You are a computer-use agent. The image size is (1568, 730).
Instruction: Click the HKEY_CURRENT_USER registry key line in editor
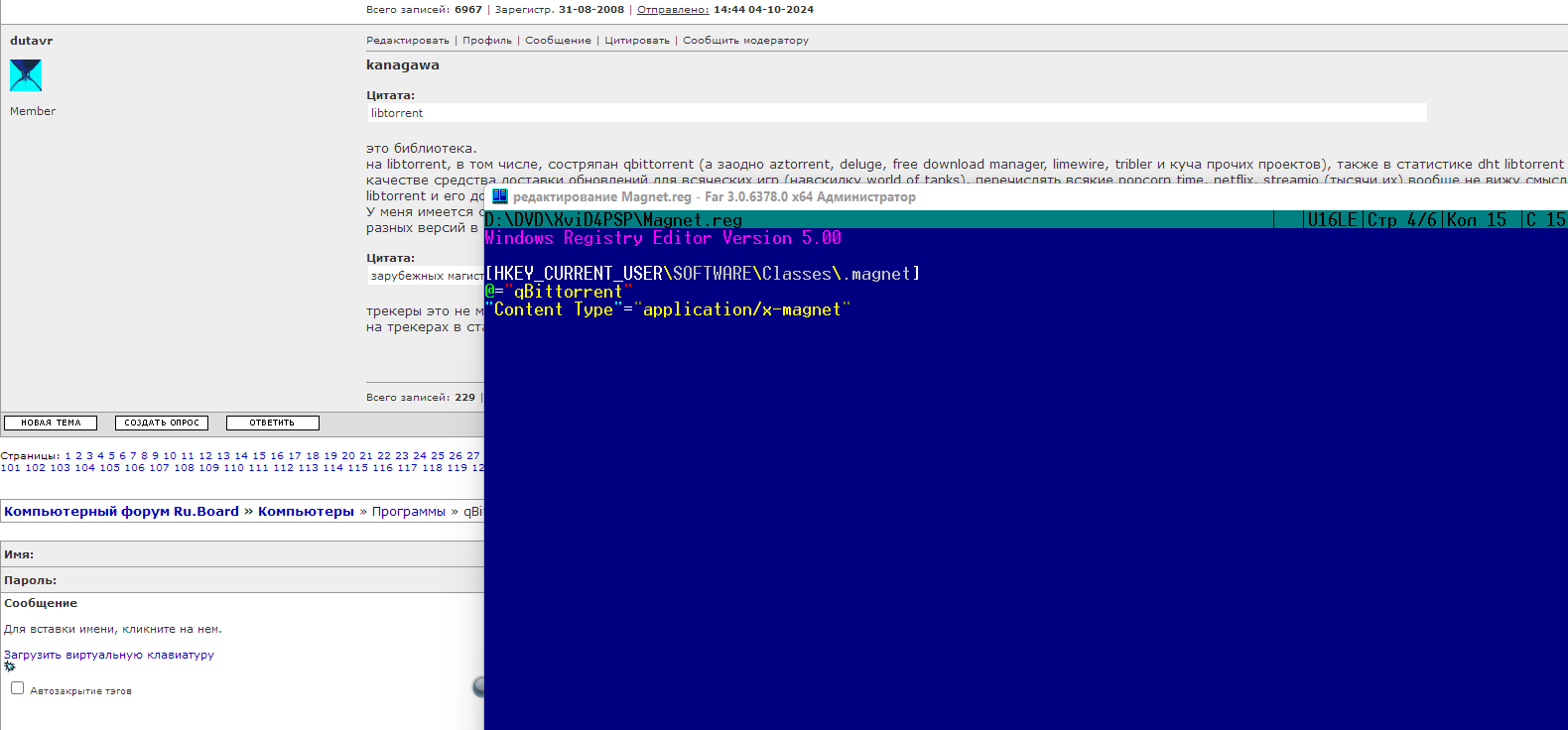702,274
